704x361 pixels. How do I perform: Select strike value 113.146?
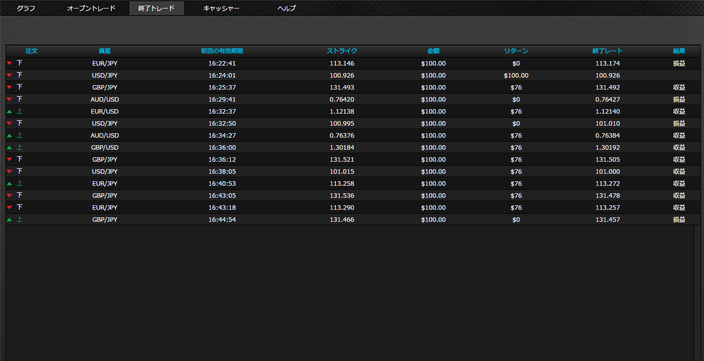[x=342, y=63]
